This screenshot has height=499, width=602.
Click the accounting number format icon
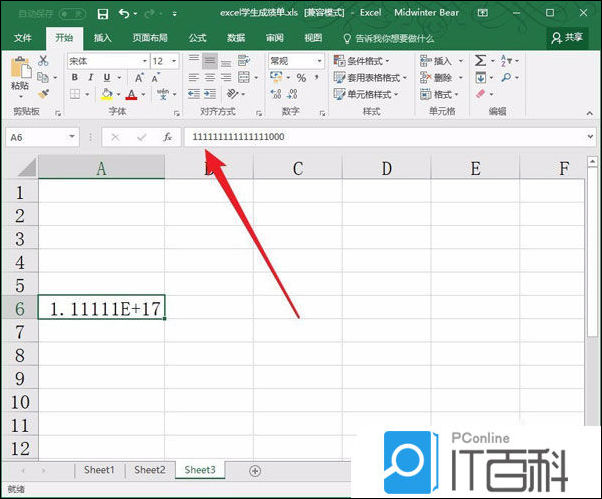[276, 77]
